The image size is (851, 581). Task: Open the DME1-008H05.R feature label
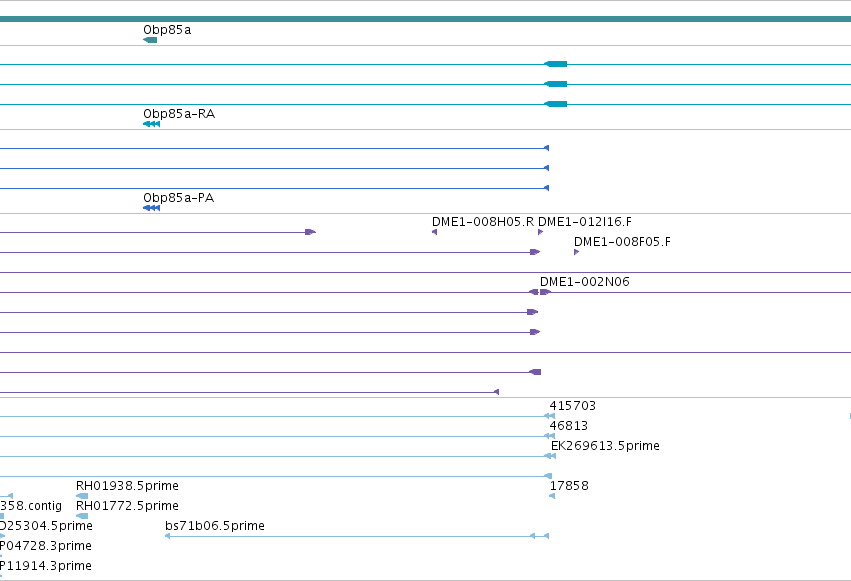tap(482, 222)
